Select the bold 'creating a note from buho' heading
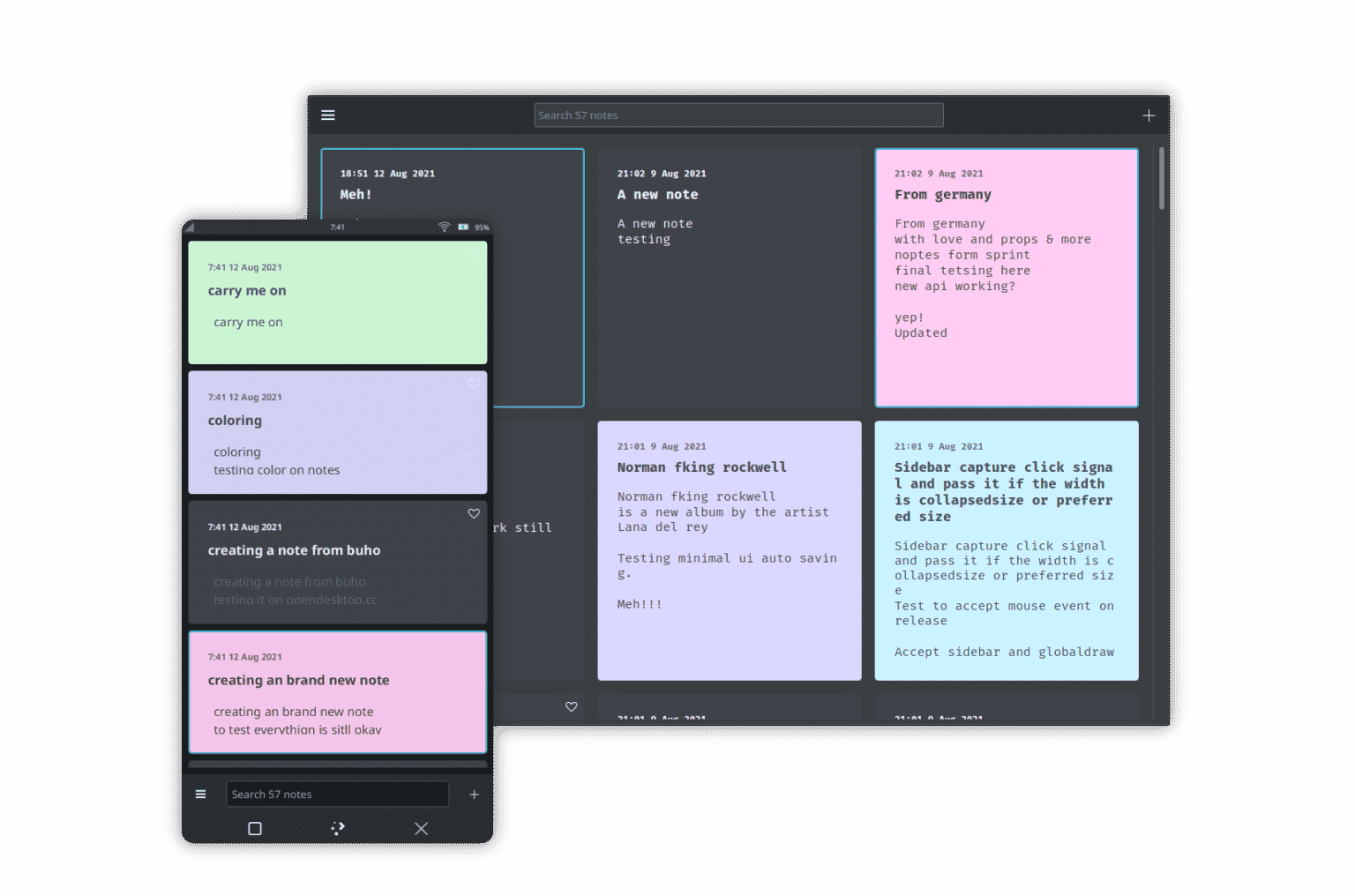 [x=295, y=551]
